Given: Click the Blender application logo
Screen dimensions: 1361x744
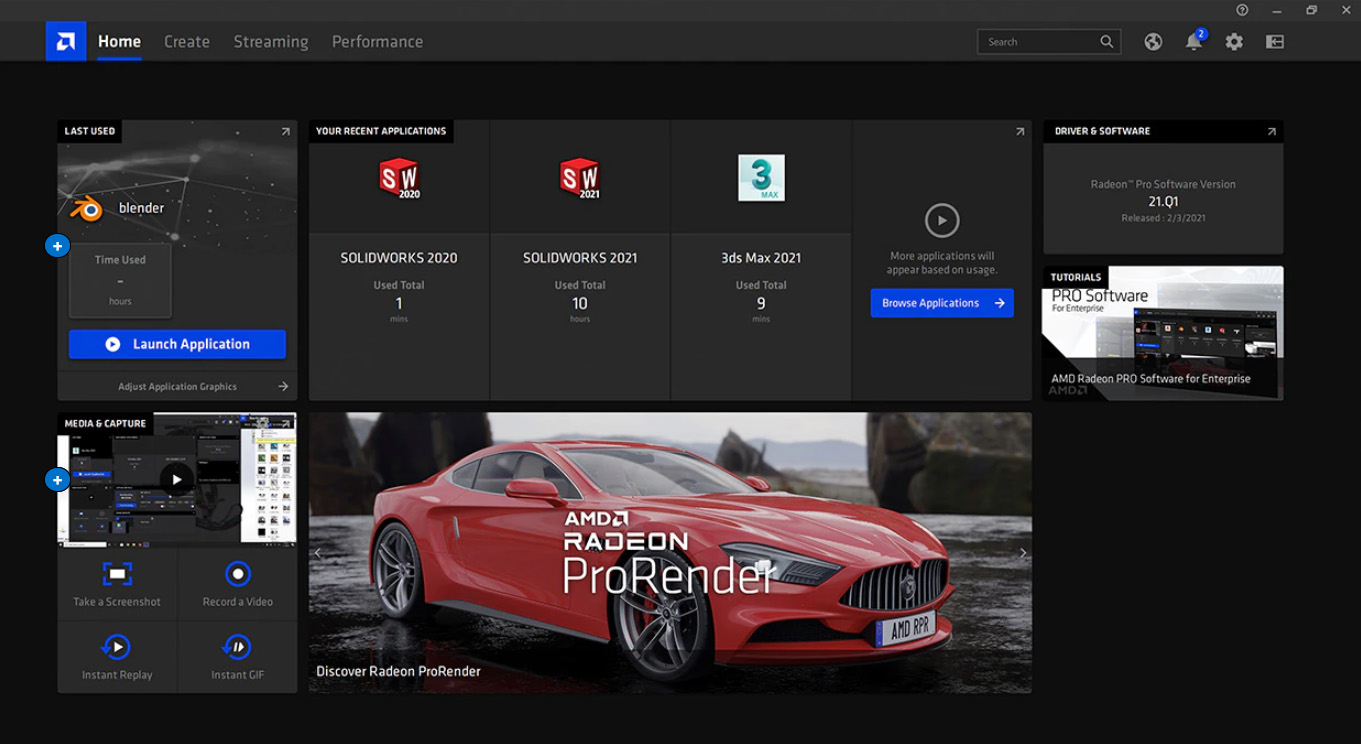Looking at the screenshot, I should point(87,208).
